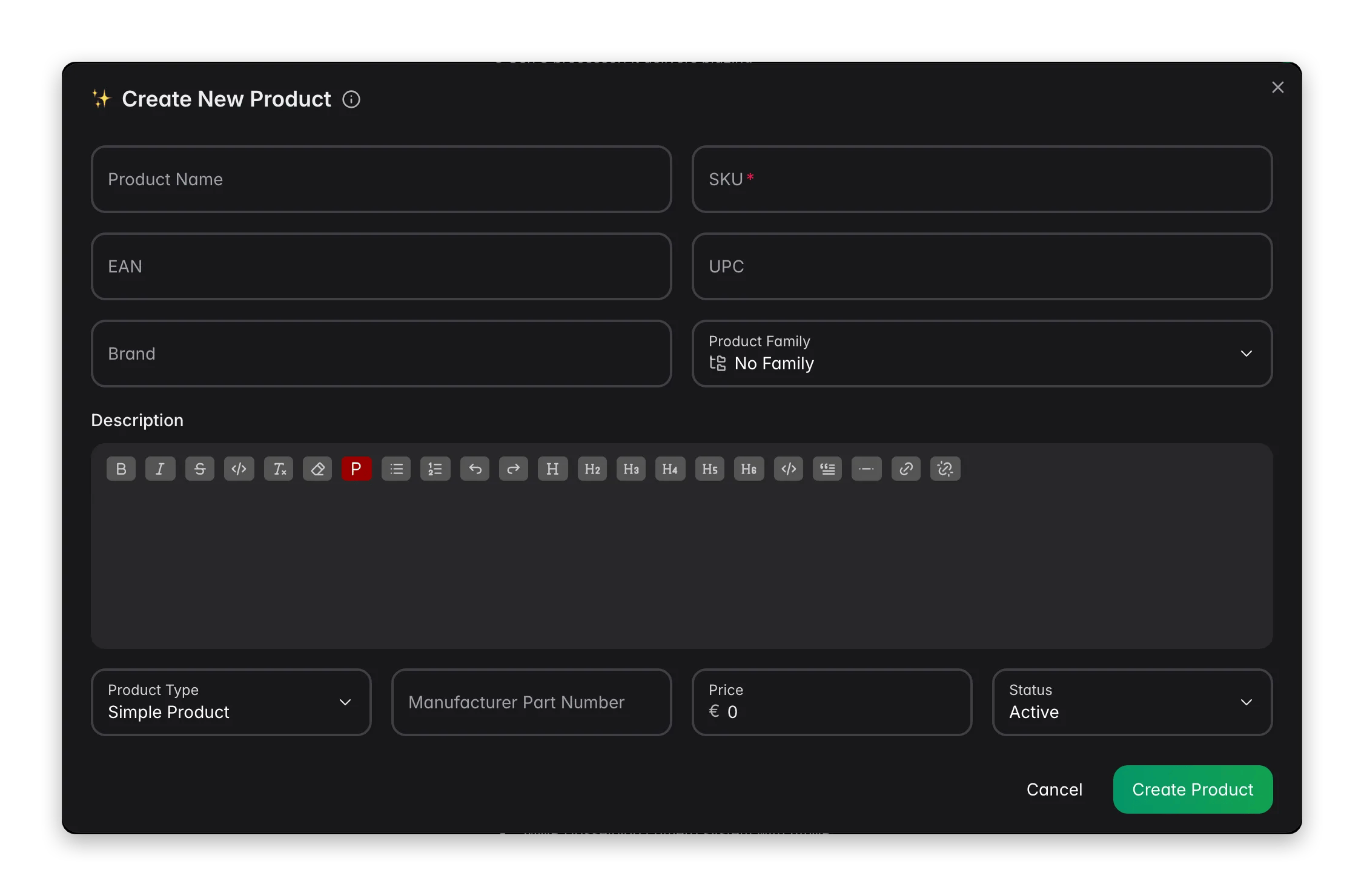Focus the Brand field

[x=381, y=354]
